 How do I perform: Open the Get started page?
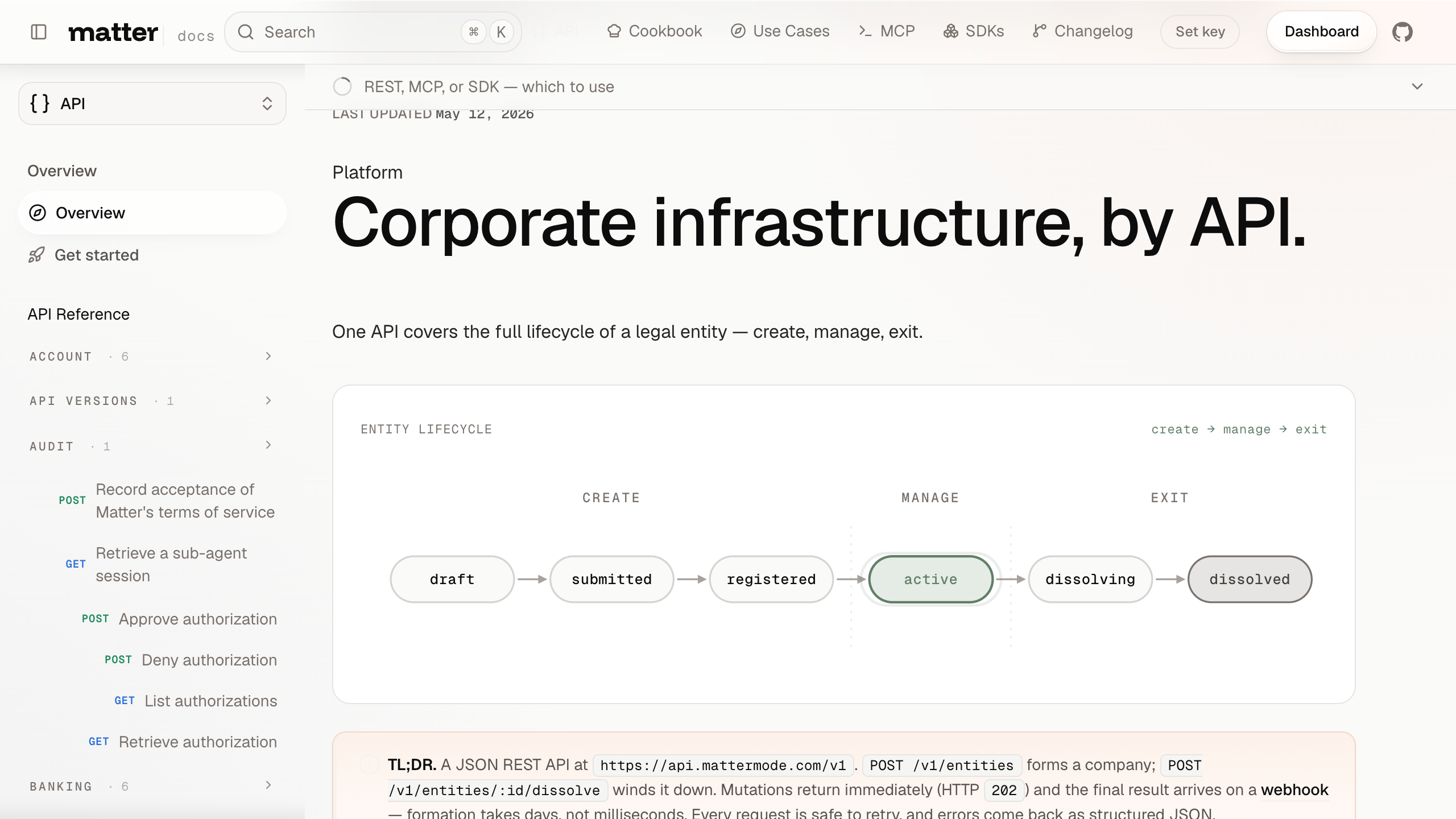[152, 255]
